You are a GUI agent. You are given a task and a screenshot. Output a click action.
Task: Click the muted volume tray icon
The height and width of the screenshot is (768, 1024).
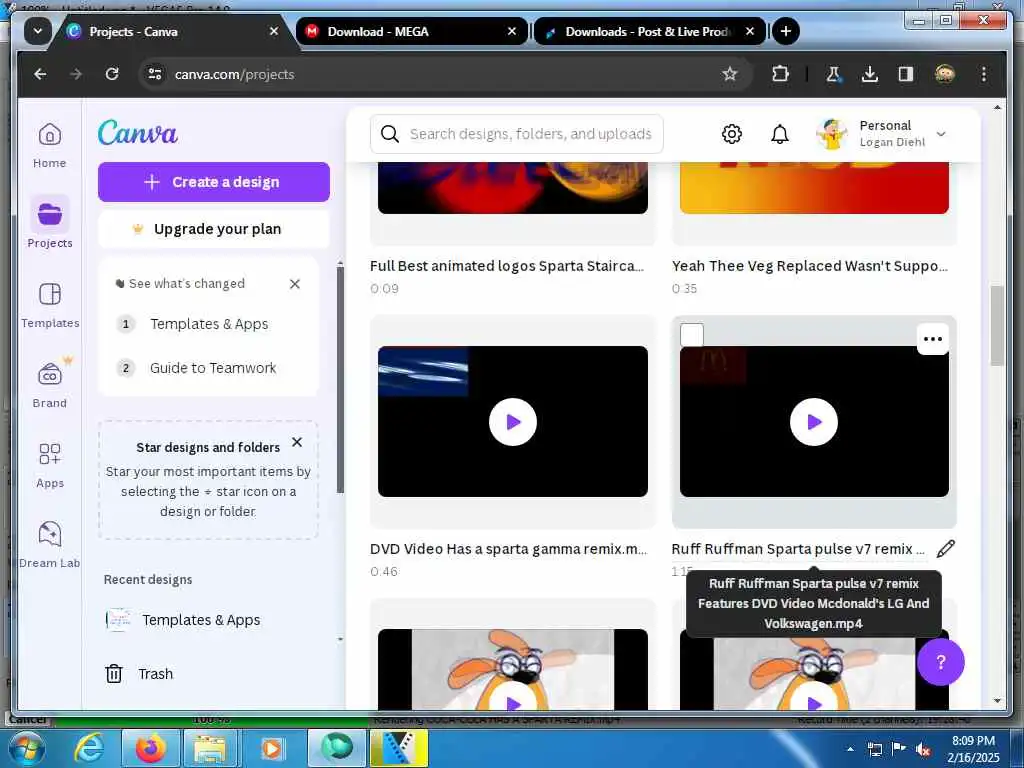coord(923,749)
